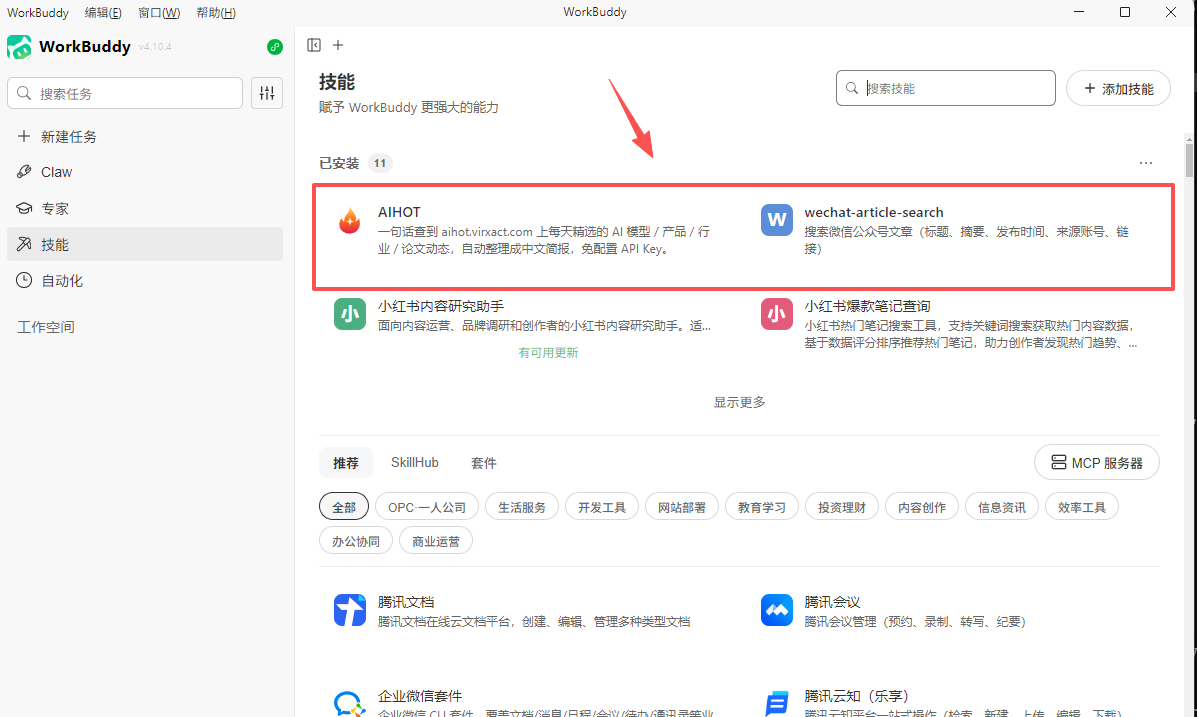Focus the 搜索任务 input field
1197x717 pixels.
(125, 93)
